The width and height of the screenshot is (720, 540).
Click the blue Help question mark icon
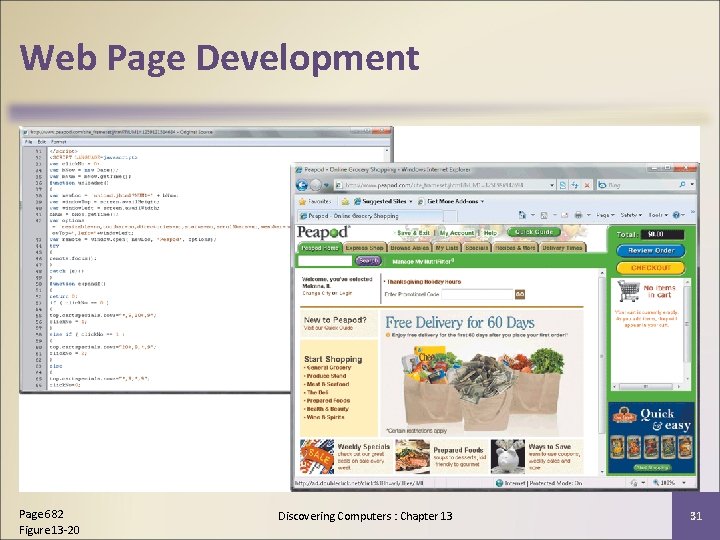click(x=676, y=215)
